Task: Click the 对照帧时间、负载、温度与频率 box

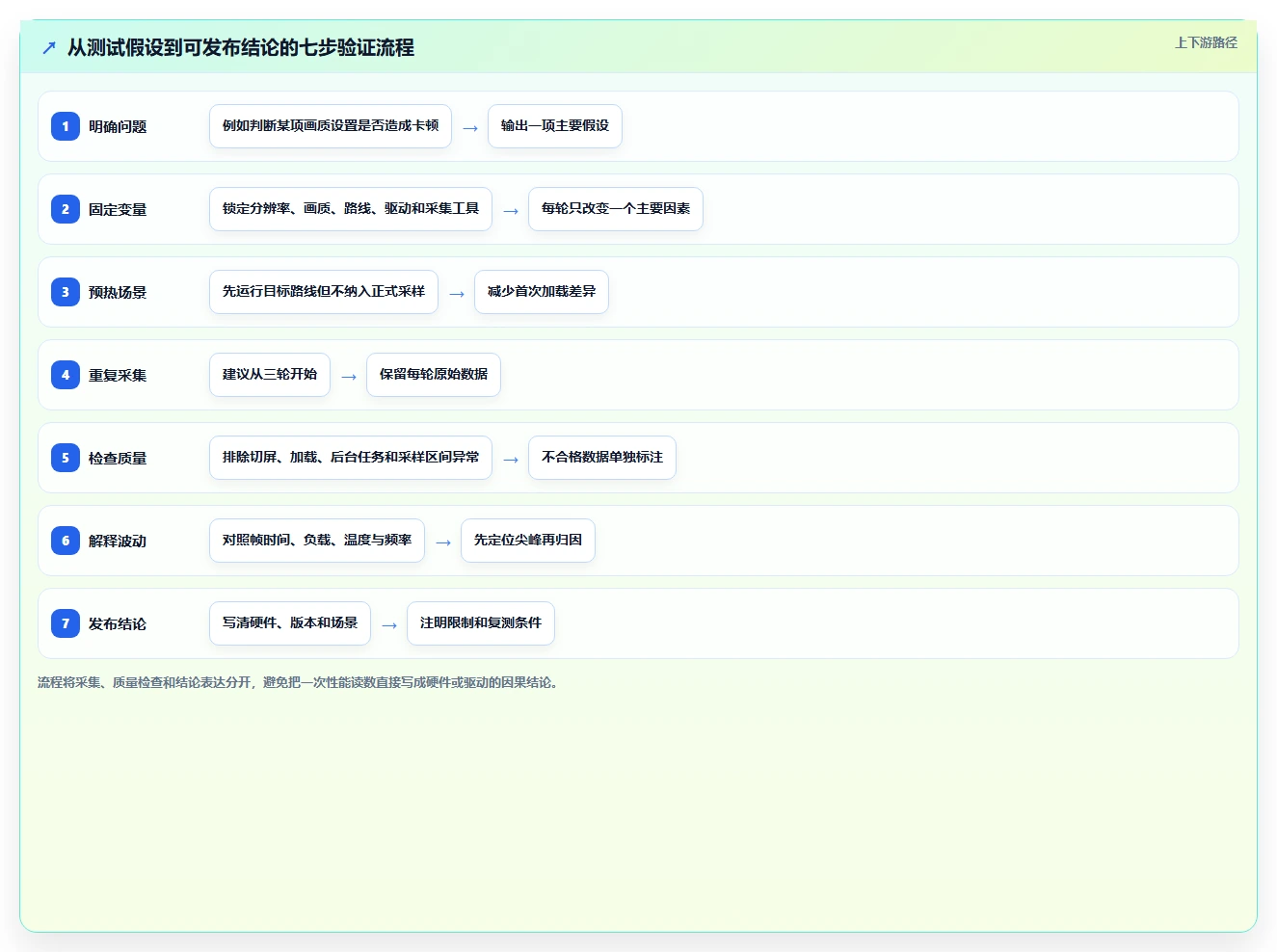Action: [317, 541]
